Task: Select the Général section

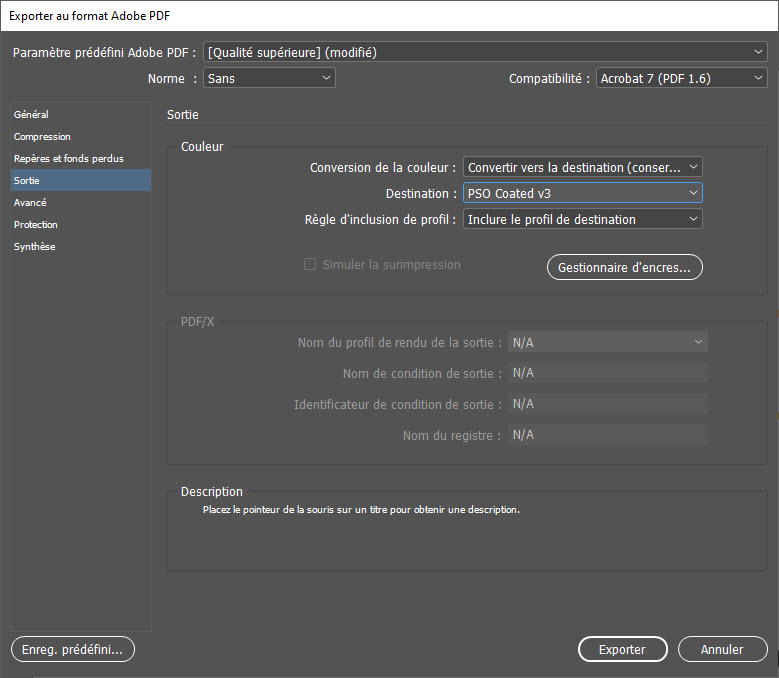Action: (81, 114)
